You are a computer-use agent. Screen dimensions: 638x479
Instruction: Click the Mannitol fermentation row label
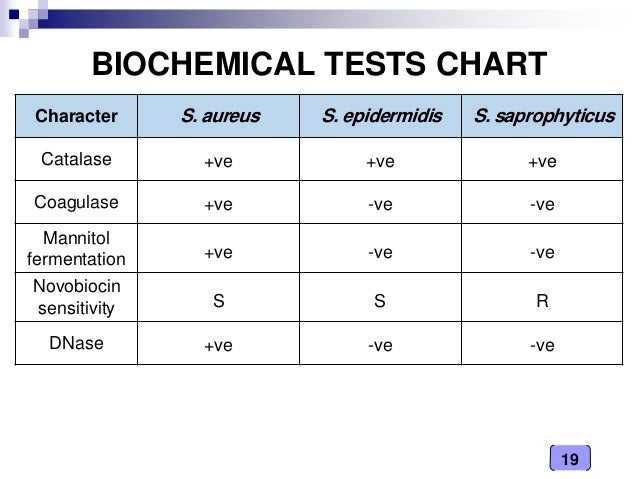click(x=76, y=248)
